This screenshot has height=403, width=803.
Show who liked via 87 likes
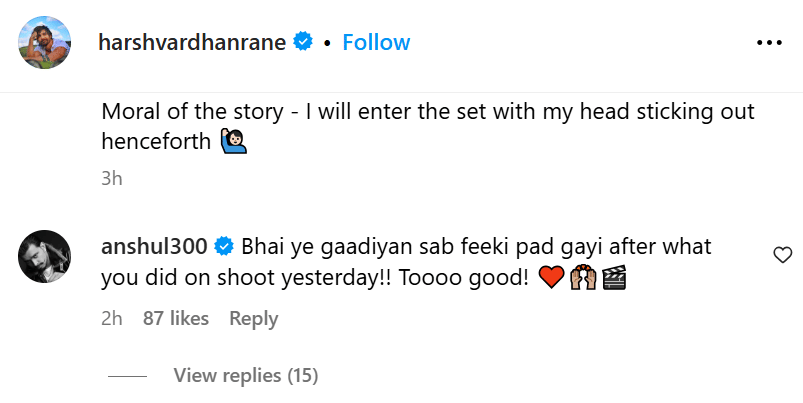(176, 318)
